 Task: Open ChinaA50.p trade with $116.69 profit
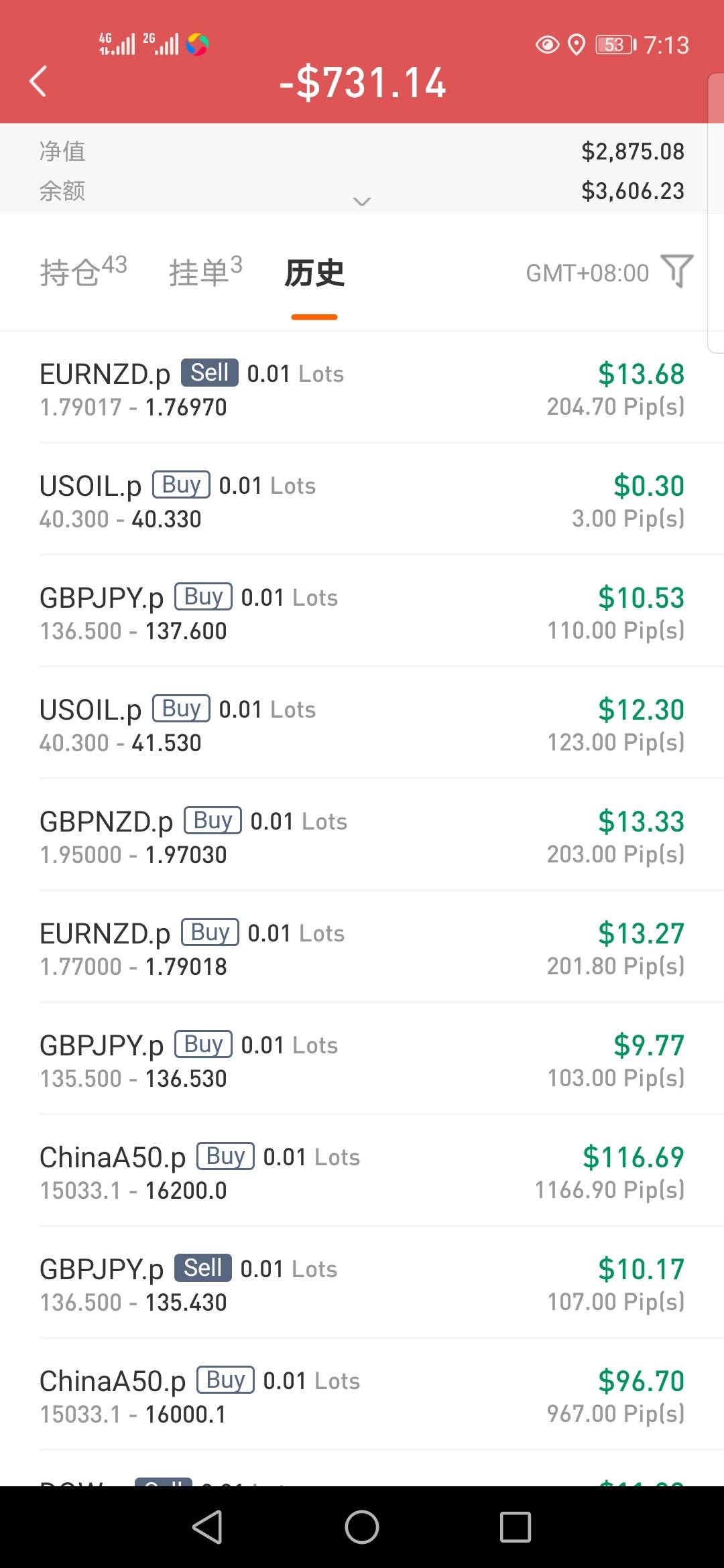(x=362, y=1173)
